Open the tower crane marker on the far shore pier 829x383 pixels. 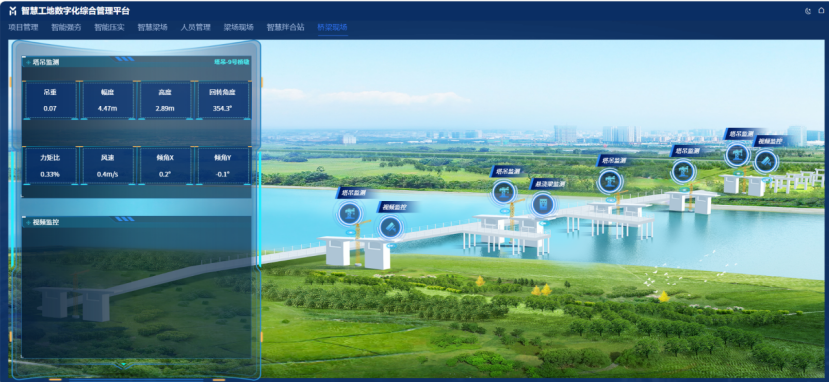click(x=683, y=171)
